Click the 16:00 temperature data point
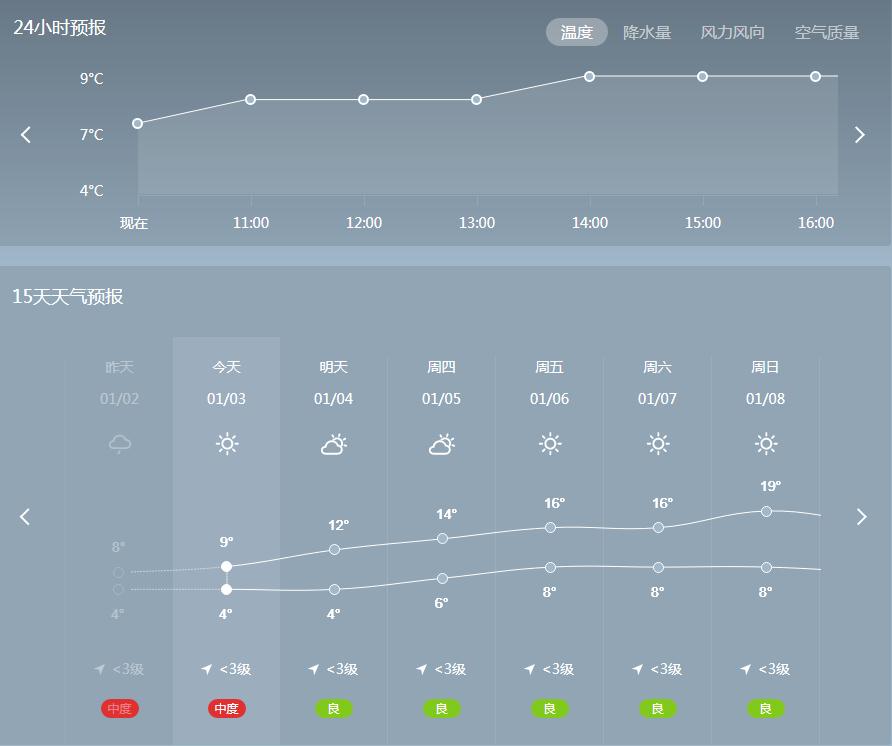 pos(816,76)
